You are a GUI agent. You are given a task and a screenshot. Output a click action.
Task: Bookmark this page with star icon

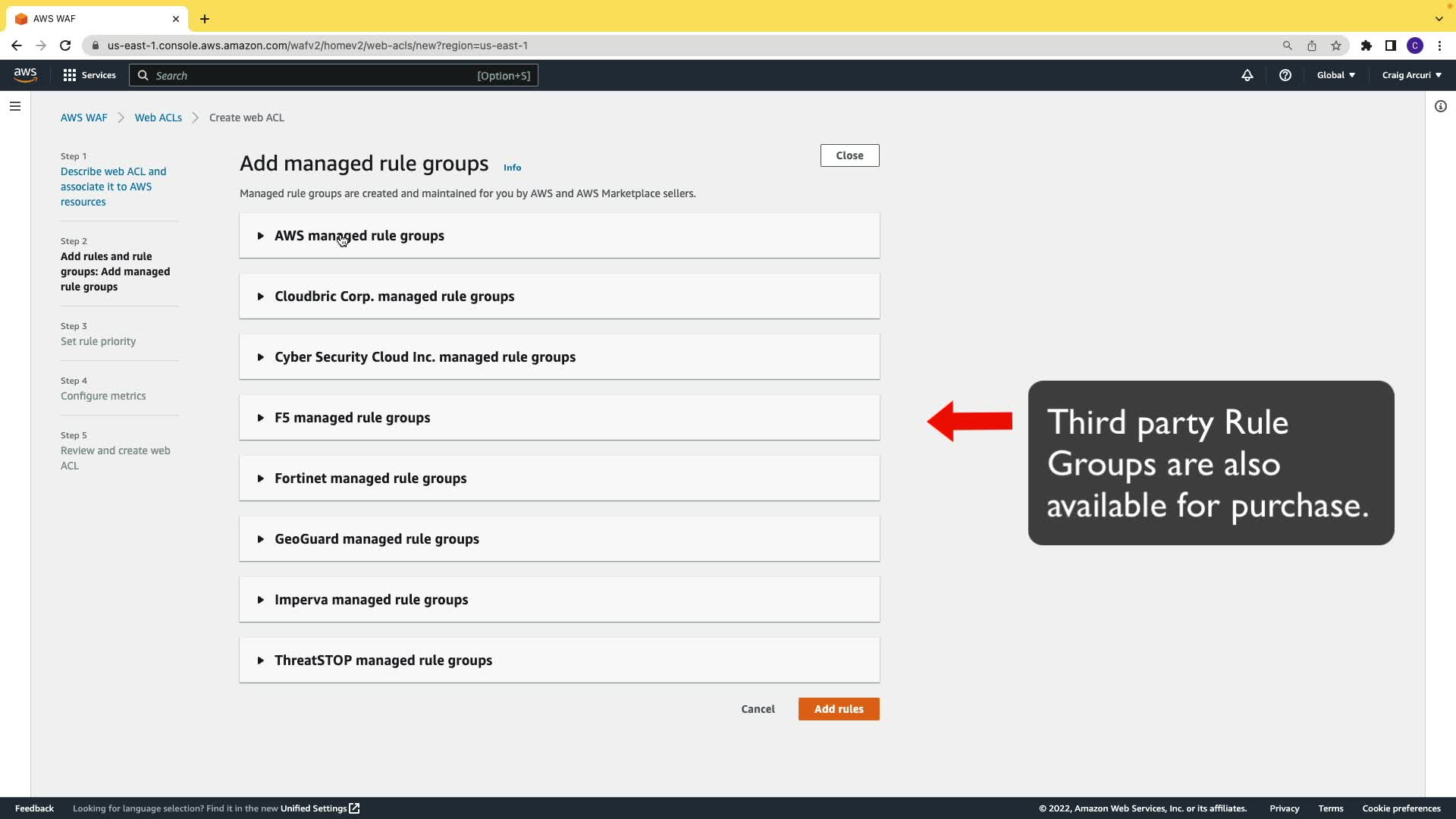click(1335, 45)
